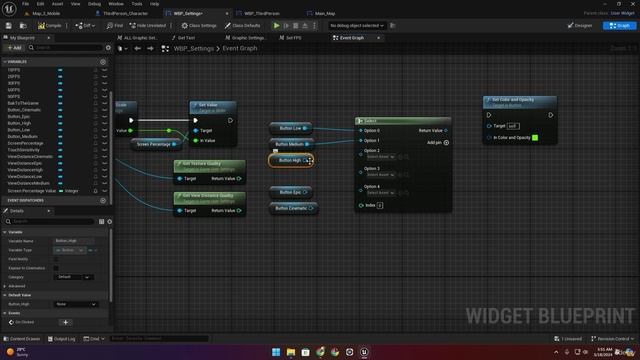The height and width of the screenshot is (360, 640).
Task: Open the File menu
Action: coord(25,4)
